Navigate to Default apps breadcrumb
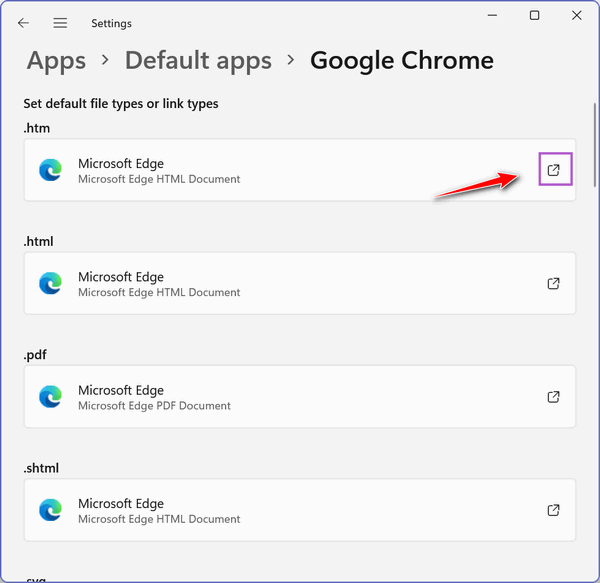Screen dimensions: 600x583 tap(198, 60)
